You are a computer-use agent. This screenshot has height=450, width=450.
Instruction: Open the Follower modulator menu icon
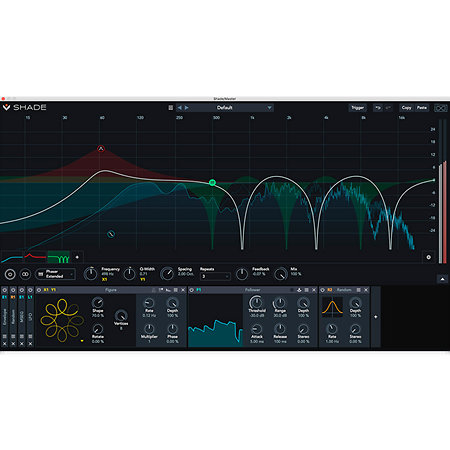(x=306, y=290)
